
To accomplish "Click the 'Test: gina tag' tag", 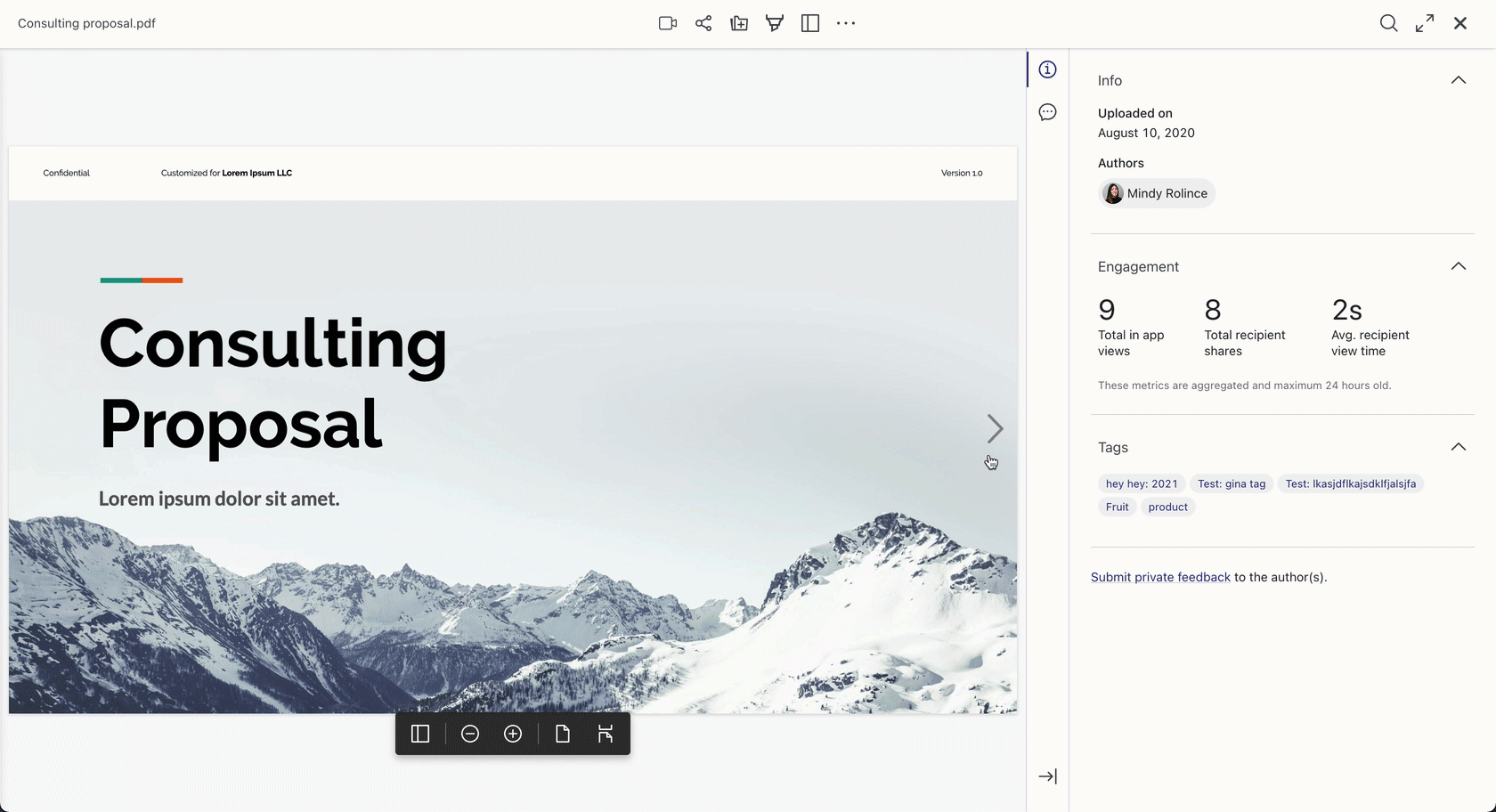I will pyautogui.click(x=1231, y=483).
